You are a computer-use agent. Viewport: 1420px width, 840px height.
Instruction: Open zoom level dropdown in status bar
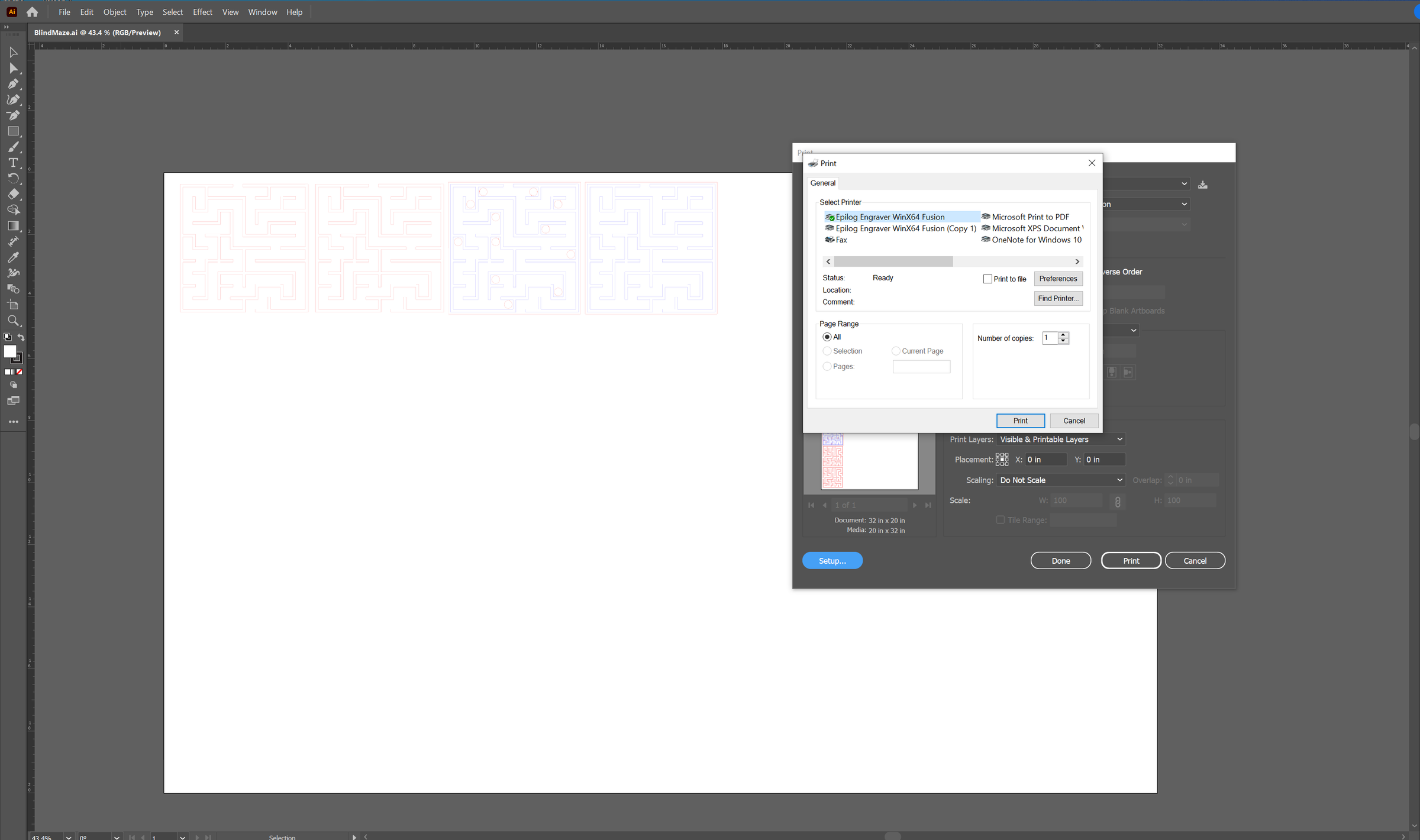[69, 836]
